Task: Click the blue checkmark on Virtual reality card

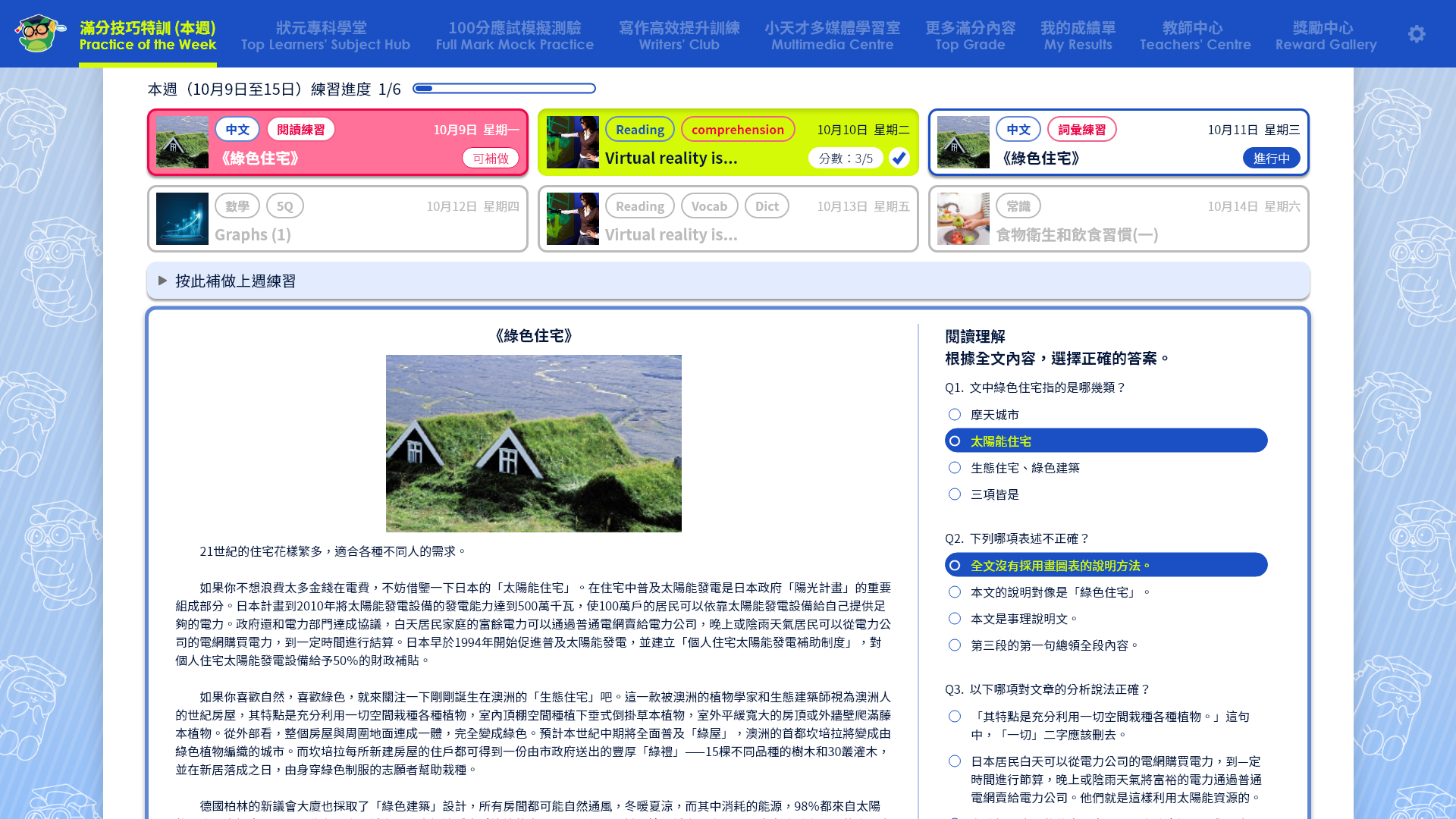Action: click(899, 158)
